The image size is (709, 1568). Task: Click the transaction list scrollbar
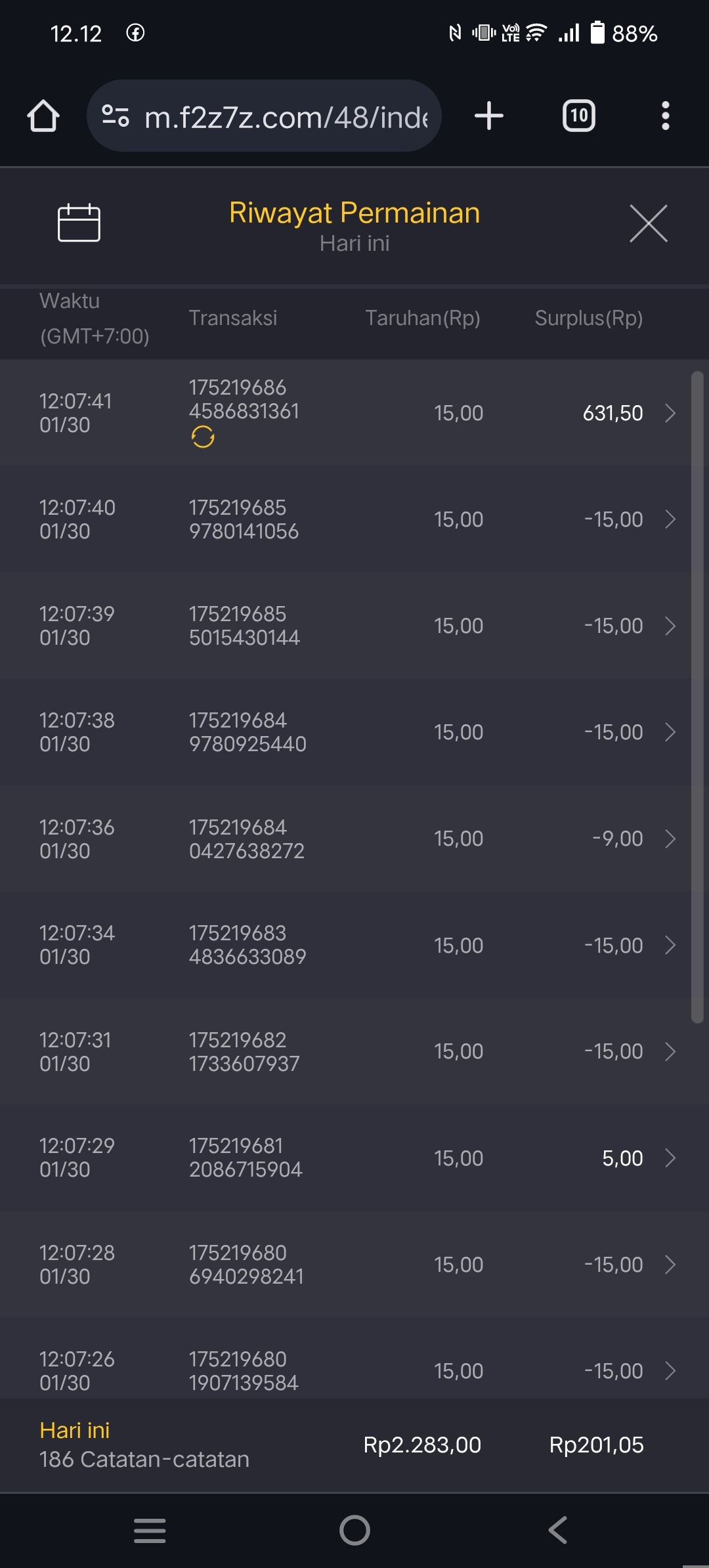coord(697,696)
